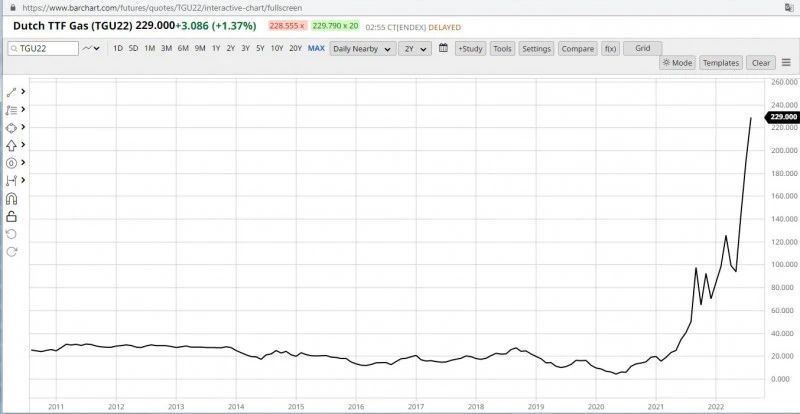Screen dimensions: 800x414
Task: Select the measure range tool
Action: pyautogui.click(x=11, y=180)
